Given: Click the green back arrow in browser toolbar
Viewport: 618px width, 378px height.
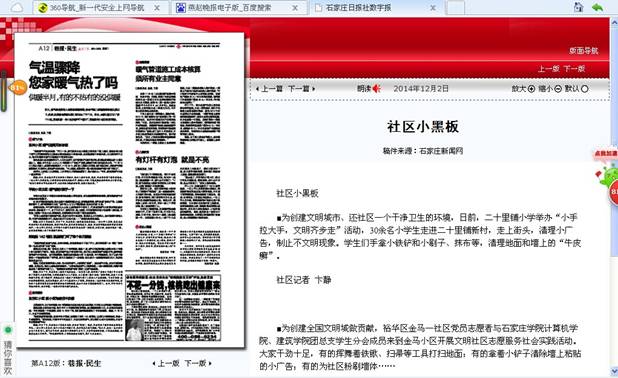Looking at the screenshot, I should pos(598,7).
